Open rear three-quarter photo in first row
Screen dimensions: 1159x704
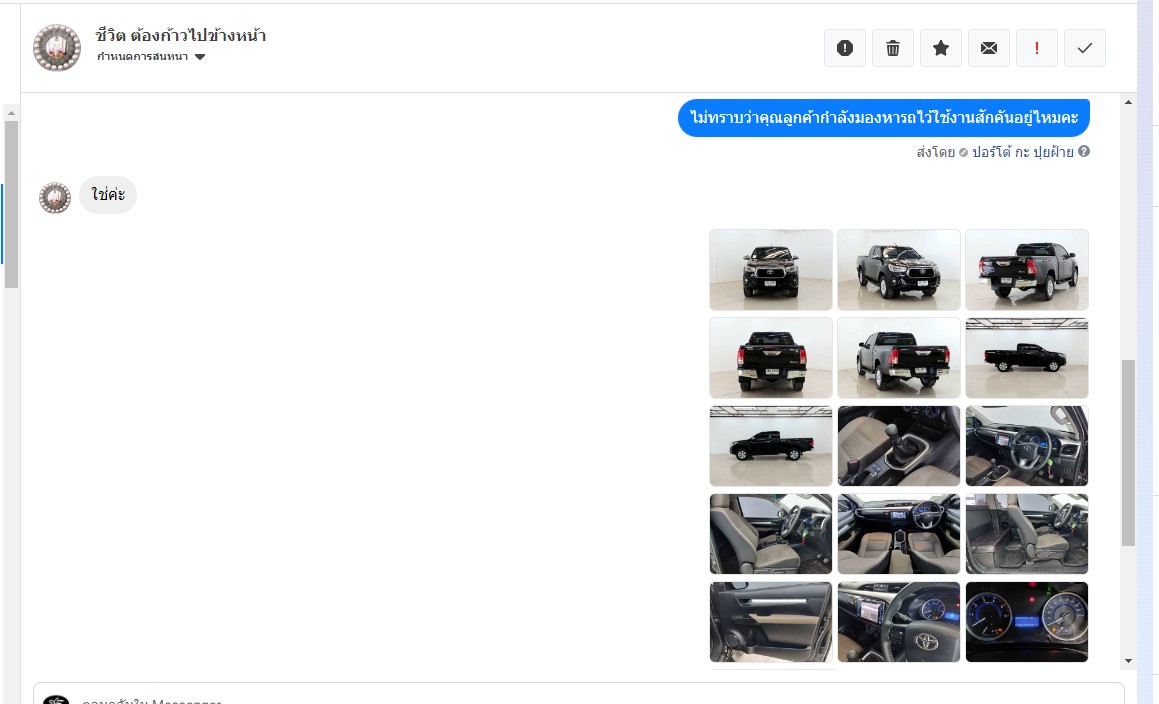coord(1027,270)
